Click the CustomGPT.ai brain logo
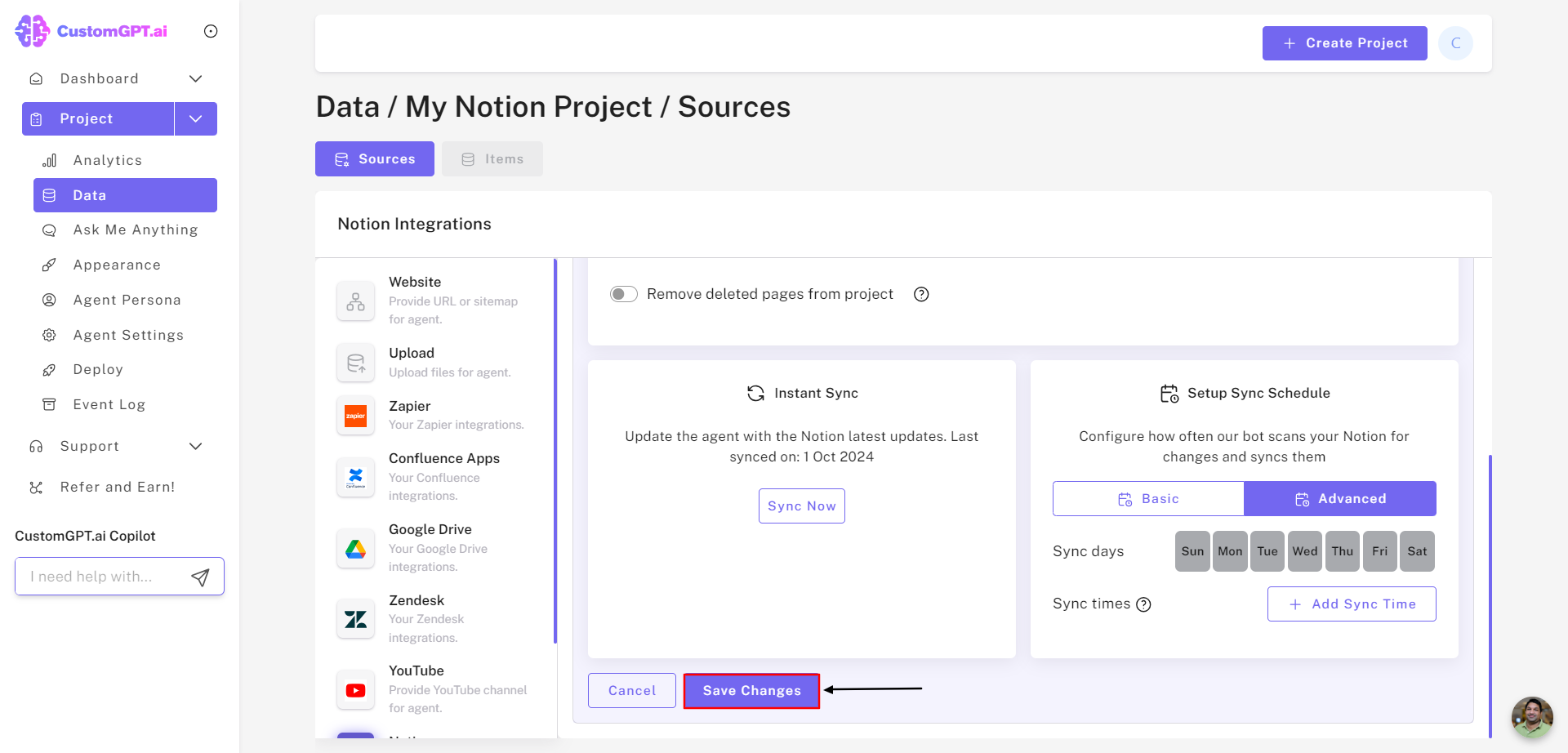 coord(32,31)
